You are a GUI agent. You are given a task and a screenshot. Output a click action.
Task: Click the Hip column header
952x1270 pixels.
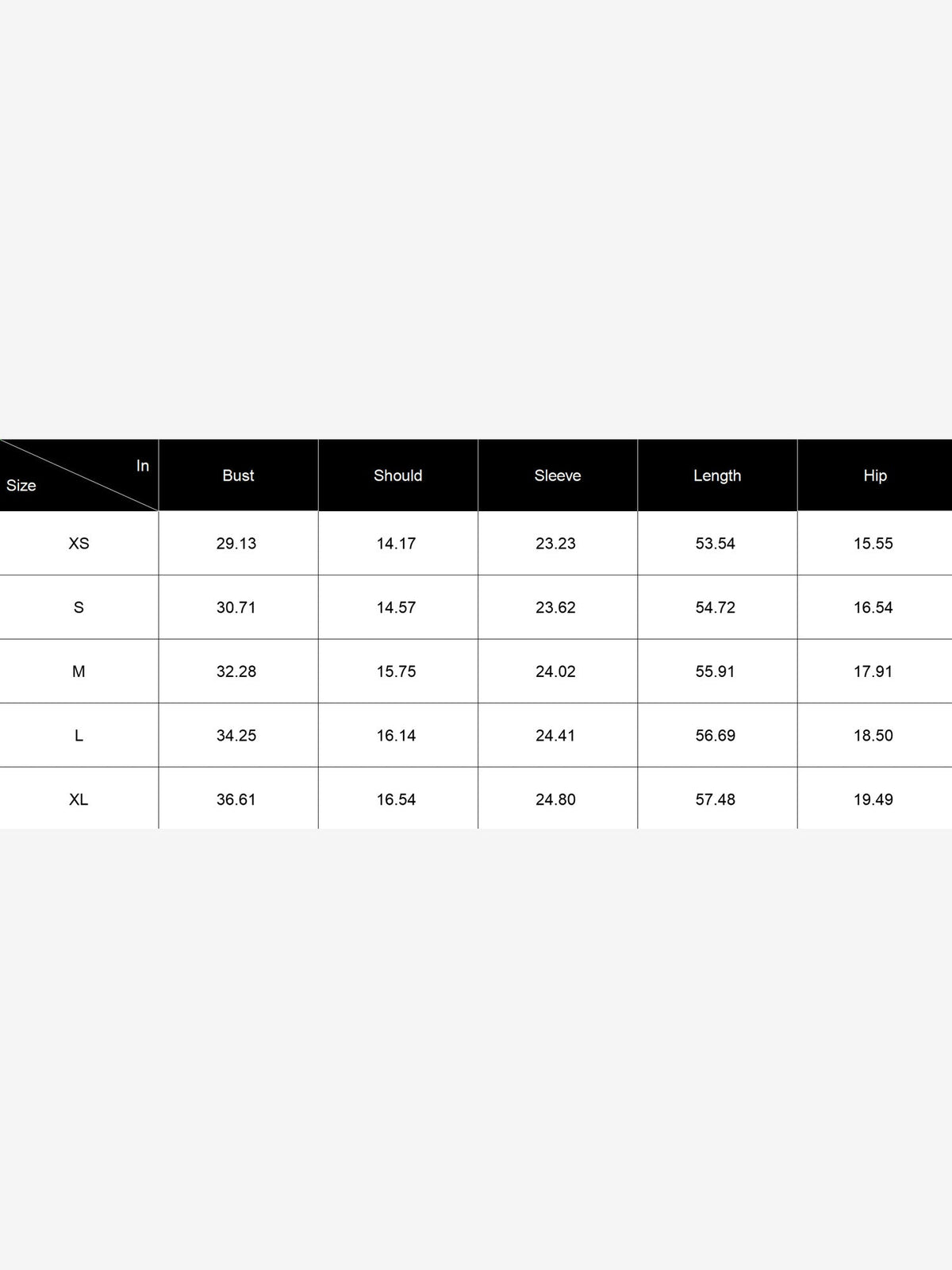(x=875, y=475)
